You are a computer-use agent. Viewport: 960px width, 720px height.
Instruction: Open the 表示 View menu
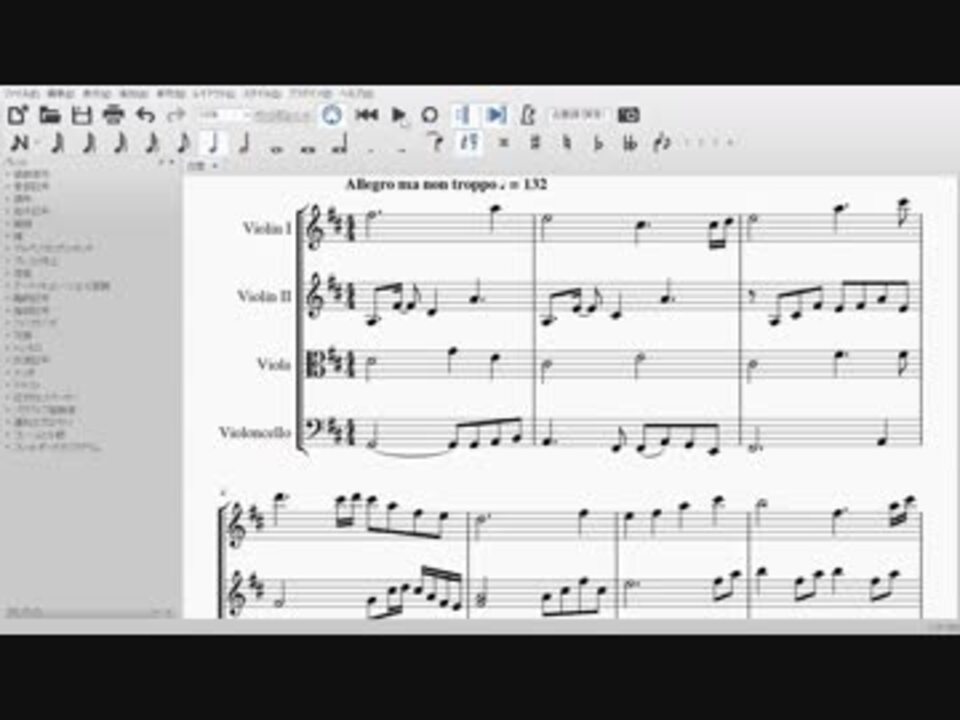(x=97, y=94)
